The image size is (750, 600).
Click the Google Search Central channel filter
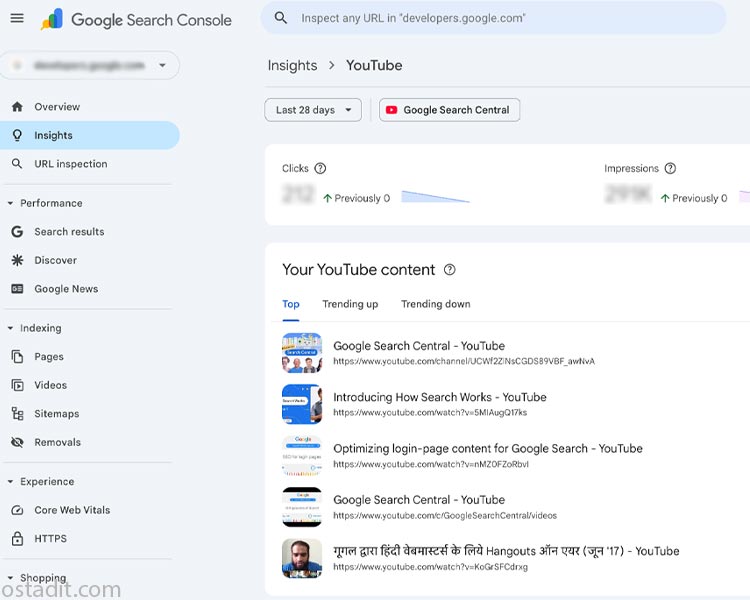(450, 110)
